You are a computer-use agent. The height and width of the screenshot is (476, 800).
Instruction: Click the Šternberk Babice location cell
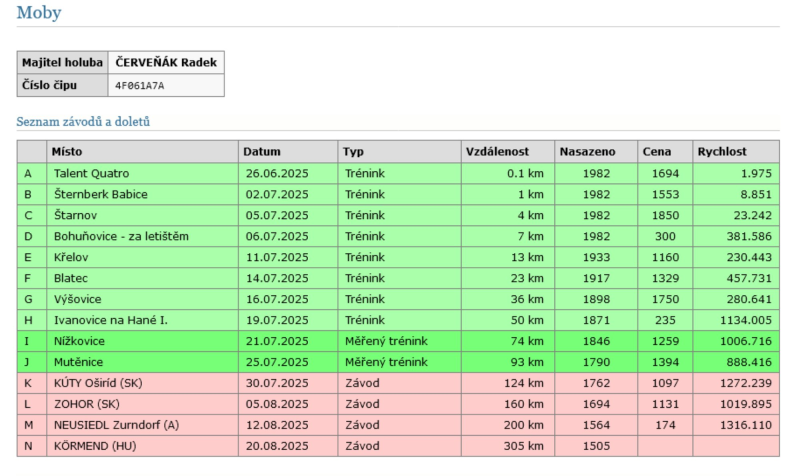[101, 194]
